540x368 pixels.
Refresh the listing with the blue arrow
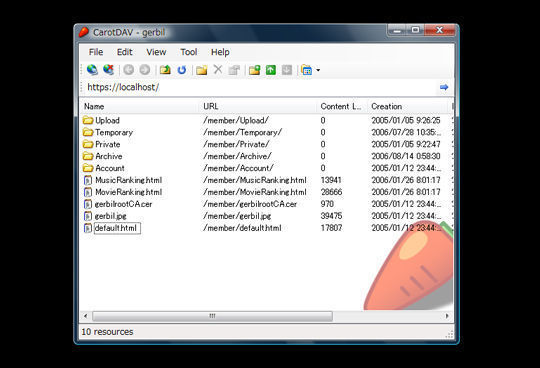(182, 70)
